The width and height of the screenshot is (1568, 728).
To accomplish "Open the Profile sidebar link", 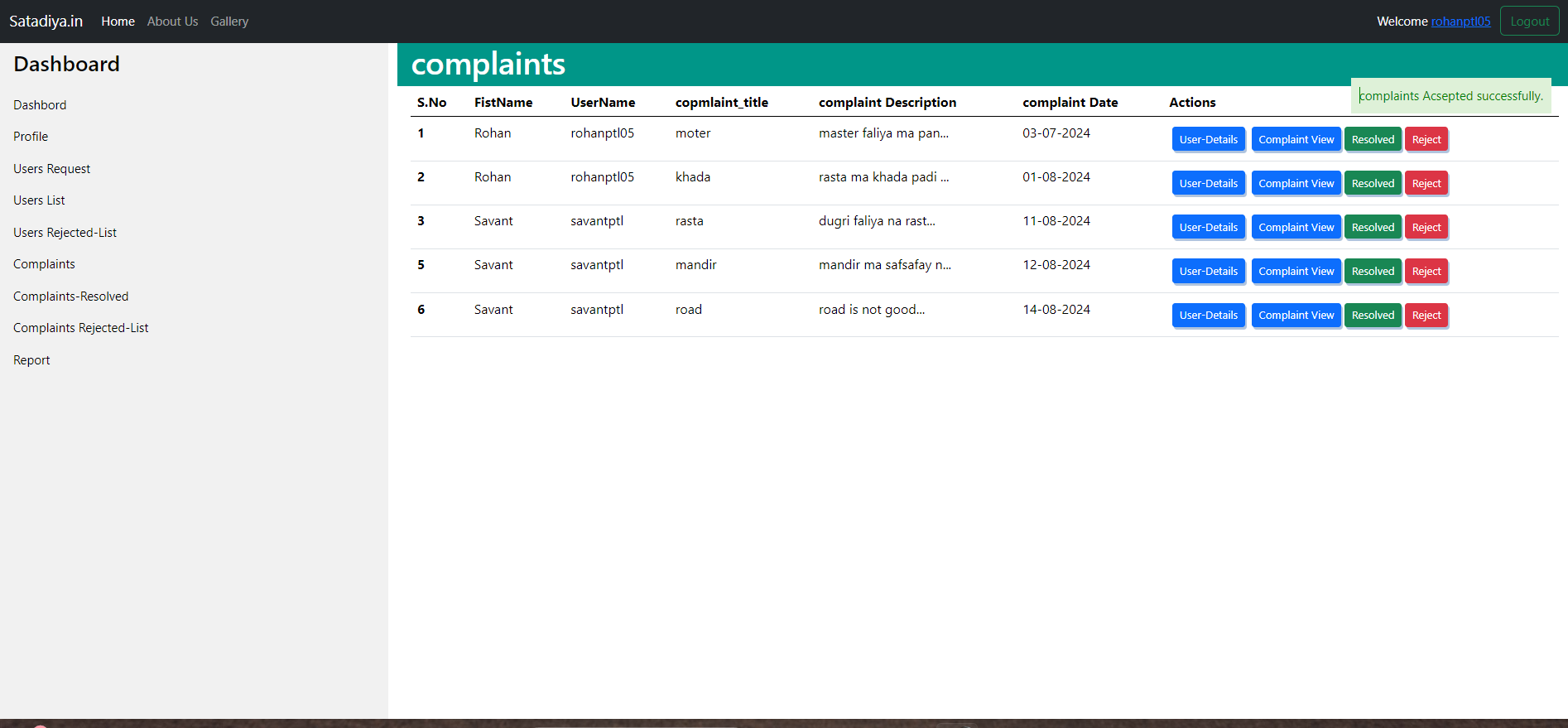I will click(31, 137).
